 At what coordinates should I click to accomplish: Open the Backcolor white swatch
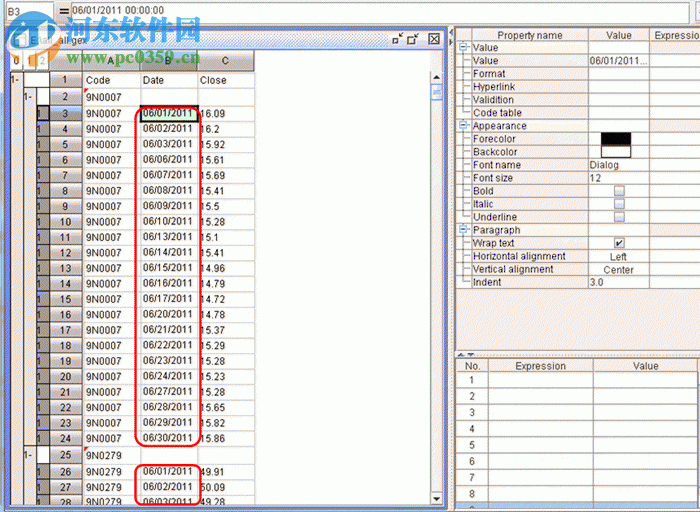point(616,151)
